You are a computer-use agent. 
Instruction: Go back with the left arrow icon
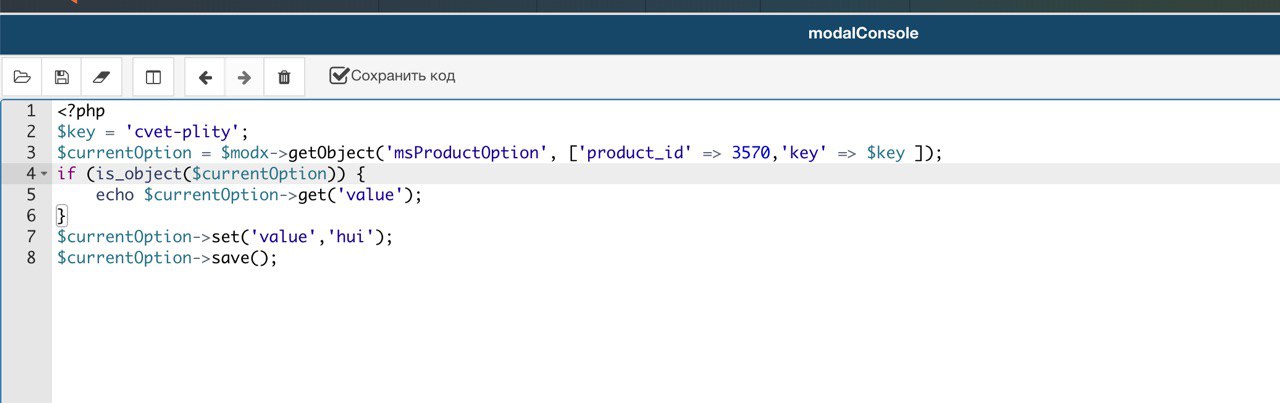205,77
